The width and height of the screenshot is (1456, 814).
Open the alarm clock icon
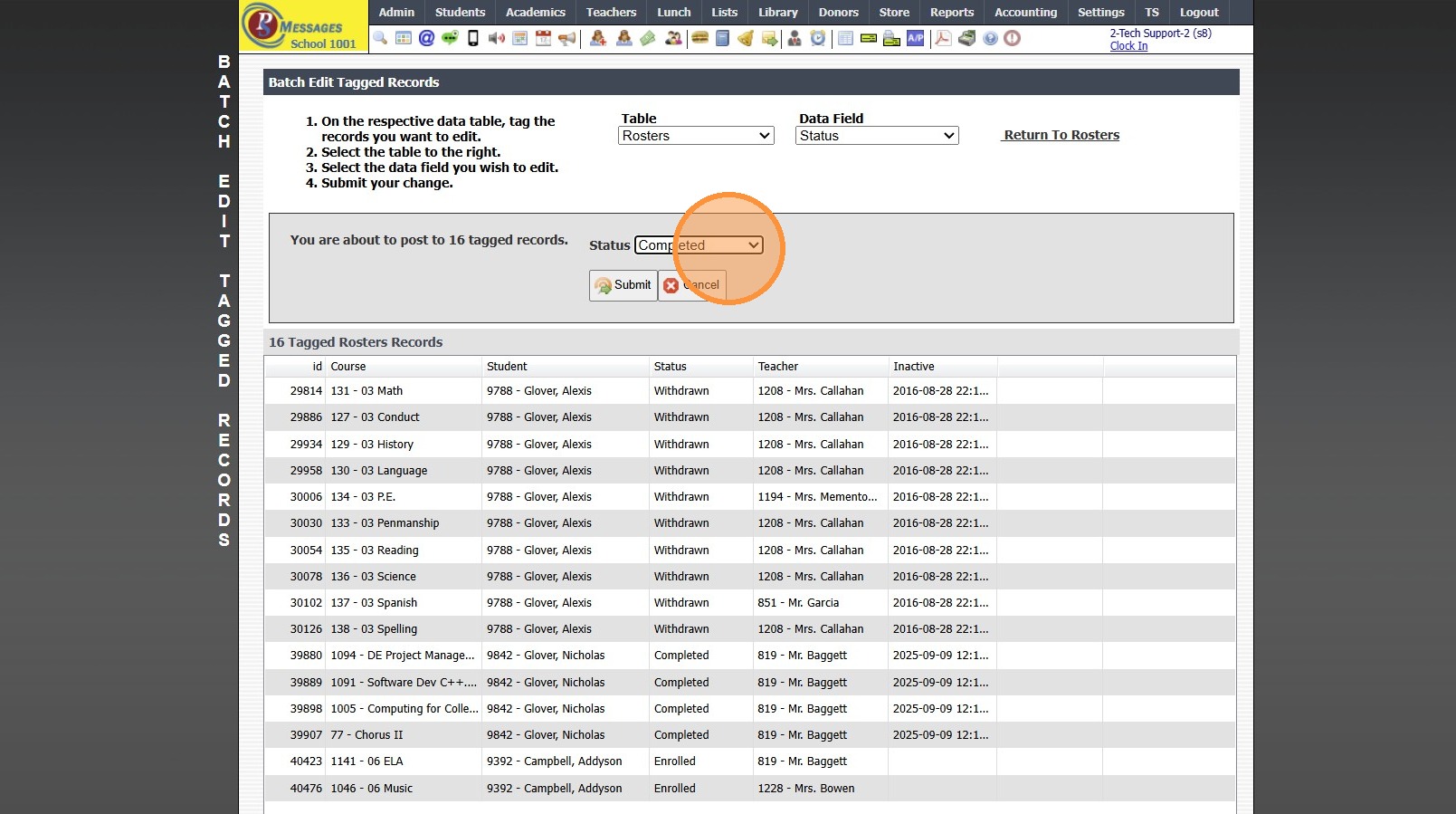pyautogui.click(x=818, y=38)
